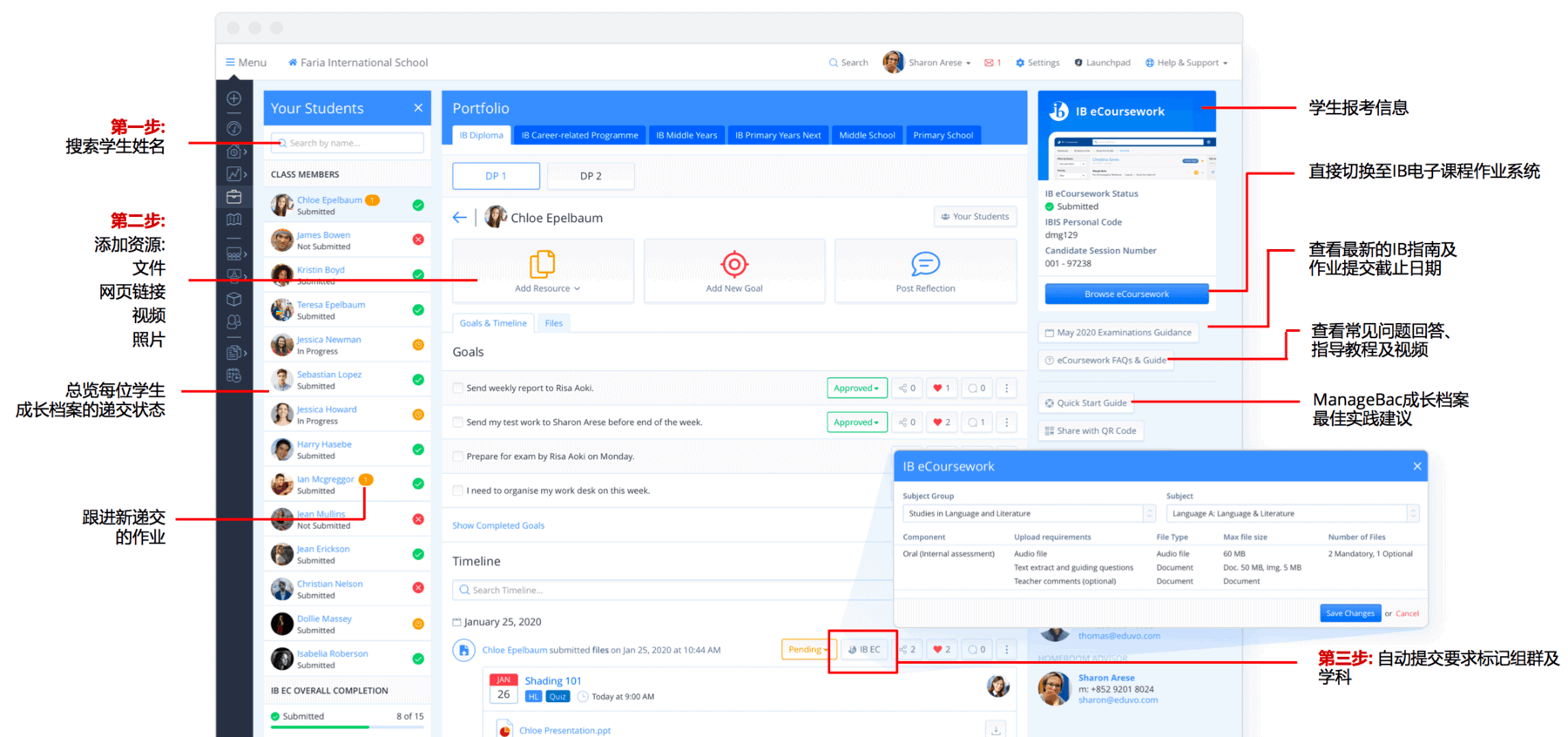Viewport: 1568px width, 737px height.
Task: Open Approved dropdown for weekly report goal
Action: 857,389
